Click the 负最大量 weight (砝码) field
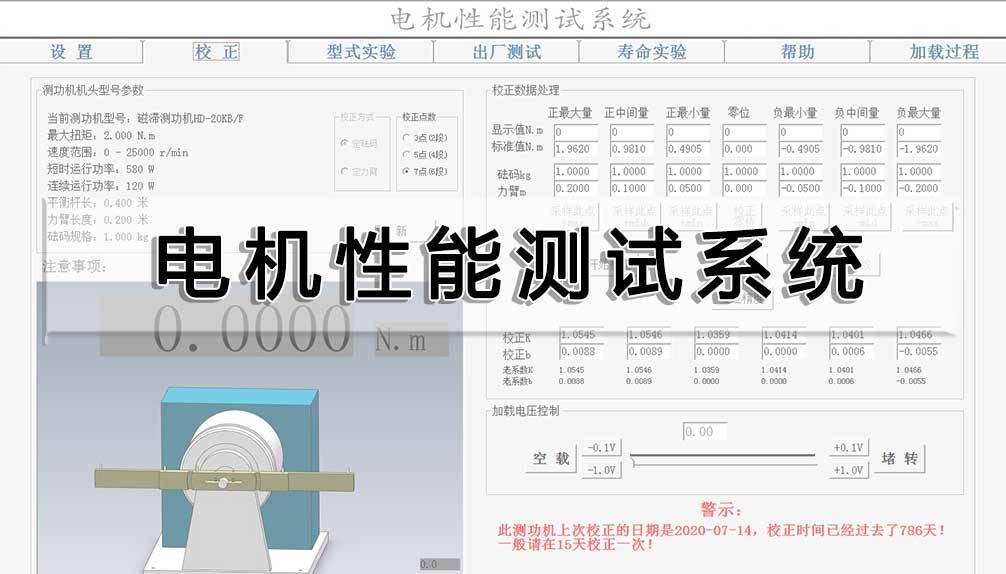1006x574 pixels. (x=919, y=172)
